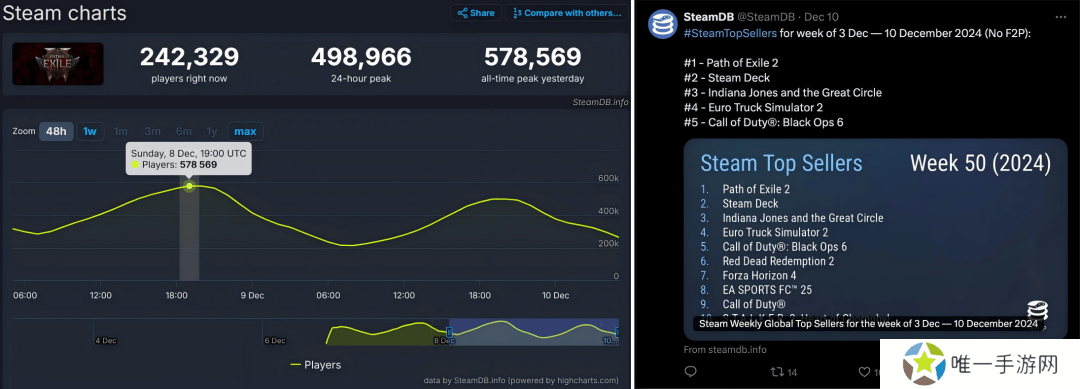The image size is (1080, 389).
Task: Click 'Red Dead Redemption 2' in the card
Action: click(778, 261)
